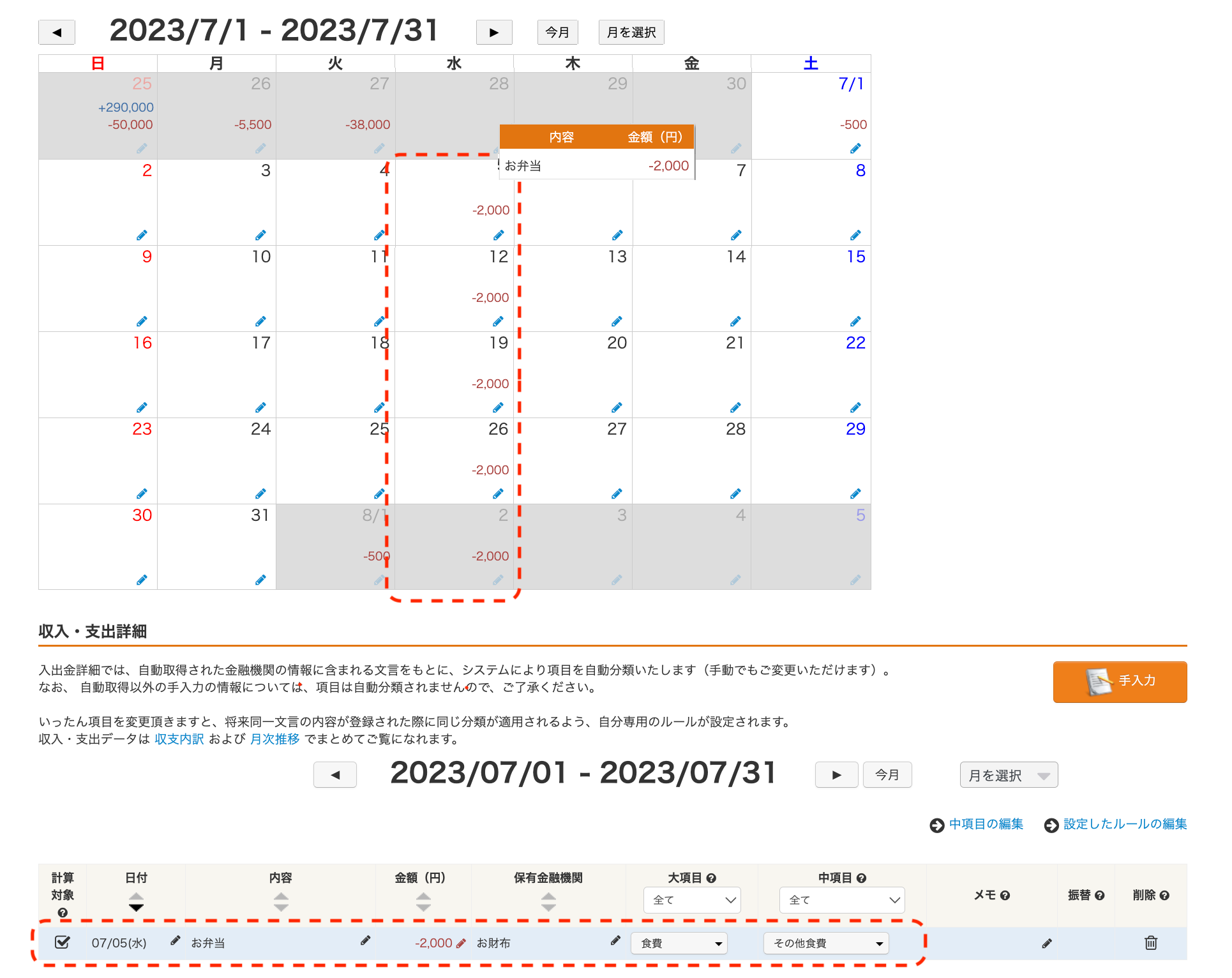
Task: Click the edit pencil on July 3
Action: click(260, 236)
